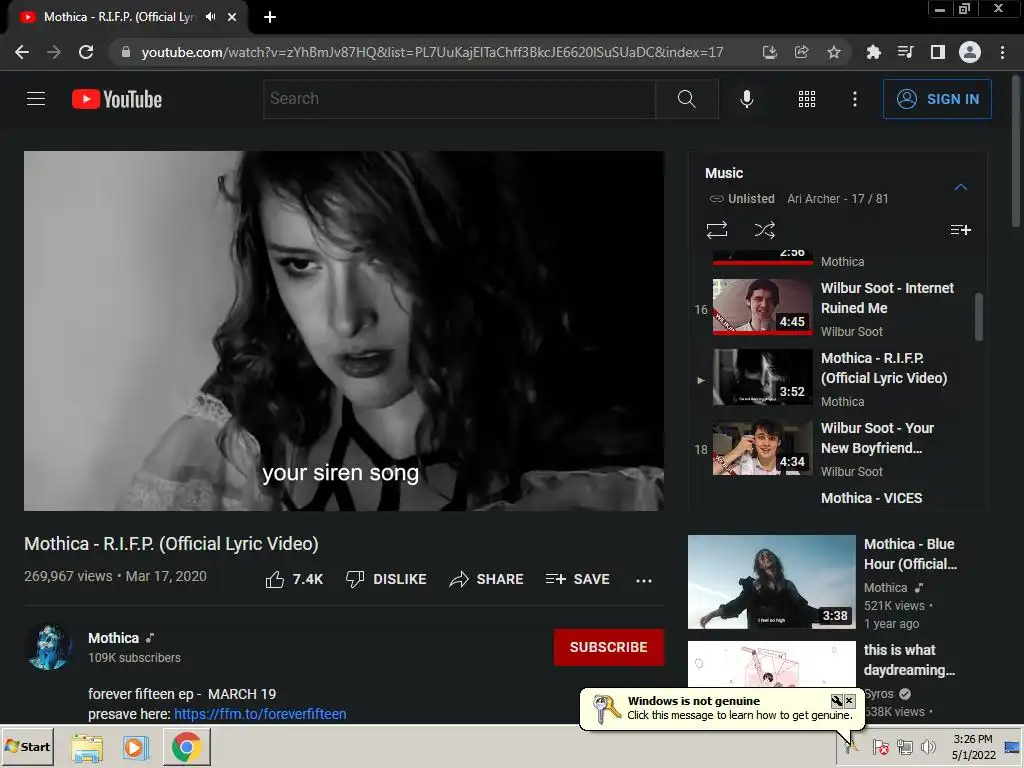The image size is (1024, 768).
Task: Dislike the Mothica R.I.F.P. video
Action: [386, 579]
